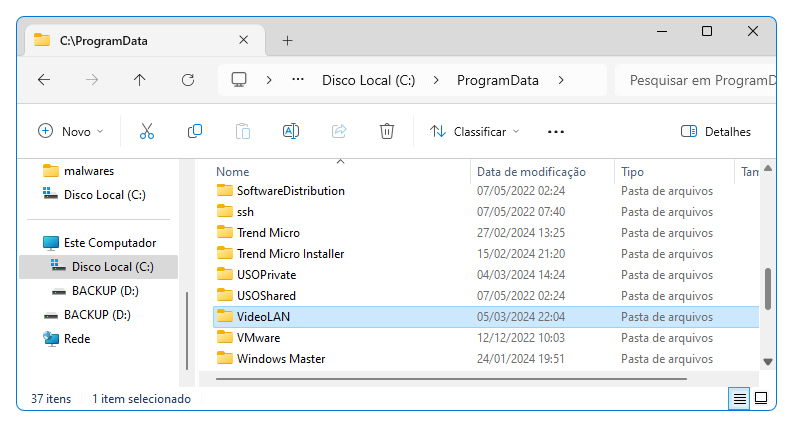This screenshot has height=428, width=791.
Task: Click the vertical scrollbar thumb
Action: click(768, 289)
